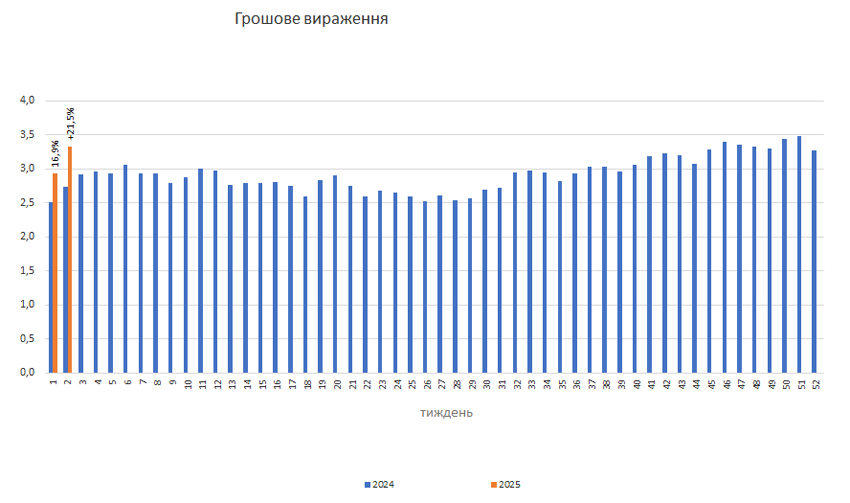Click the "+21,5%" data label
This screenshot has width=850, height=503.
(71, 124)
